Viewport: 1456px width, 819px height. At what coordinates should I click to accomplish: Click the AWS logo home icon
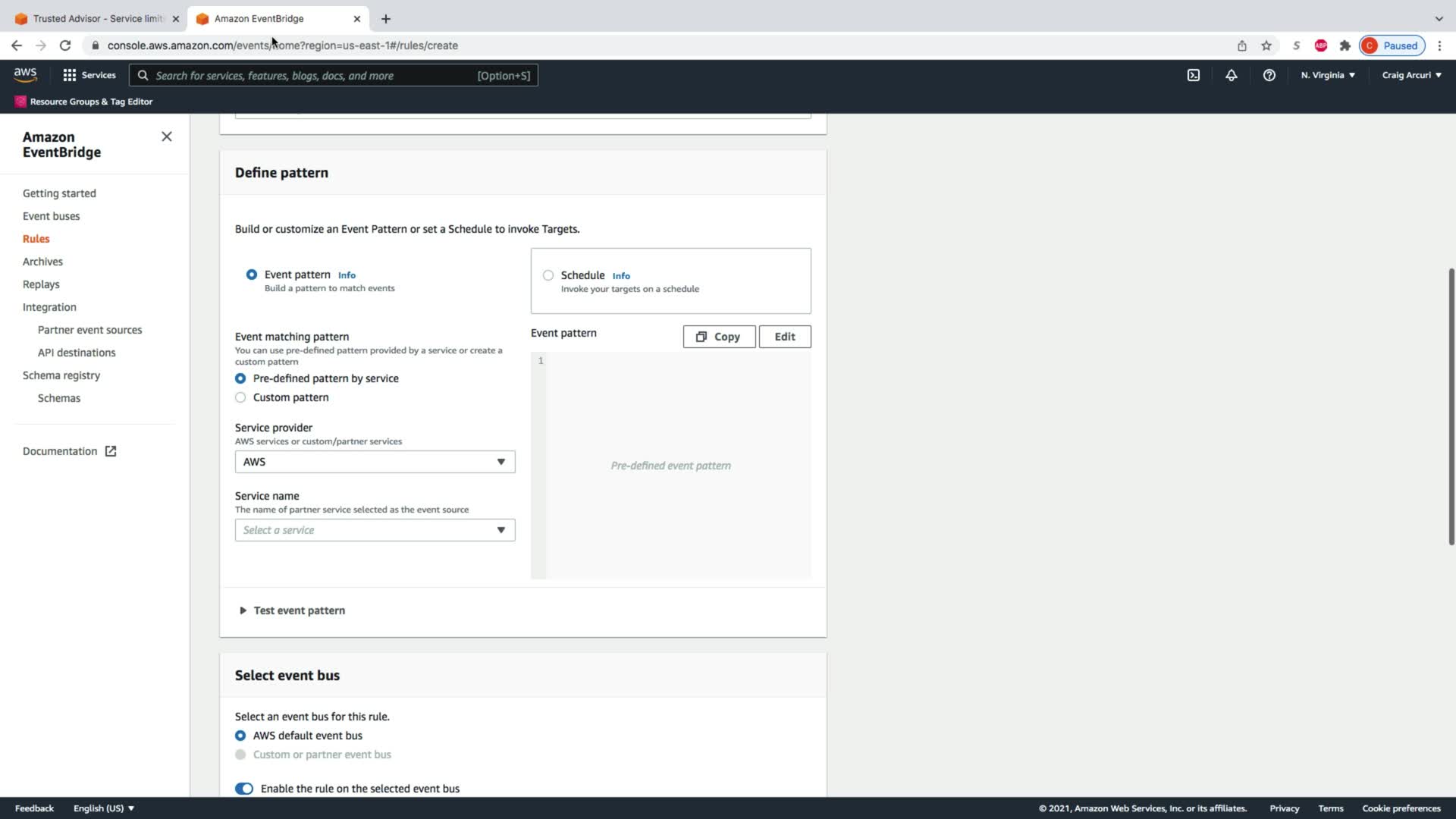coord(25,74)
